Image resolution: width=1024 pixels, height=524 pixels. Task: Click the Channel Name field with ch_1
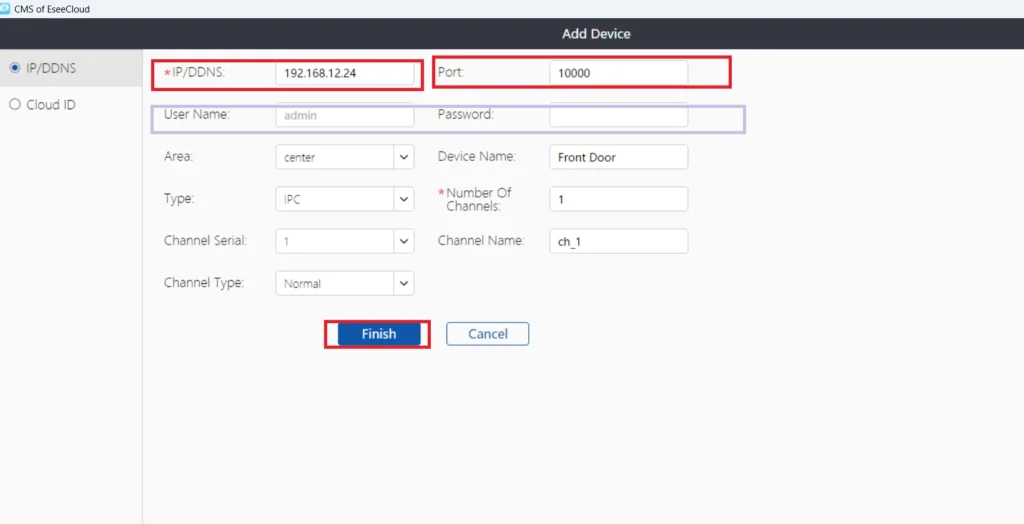[618, 241]
